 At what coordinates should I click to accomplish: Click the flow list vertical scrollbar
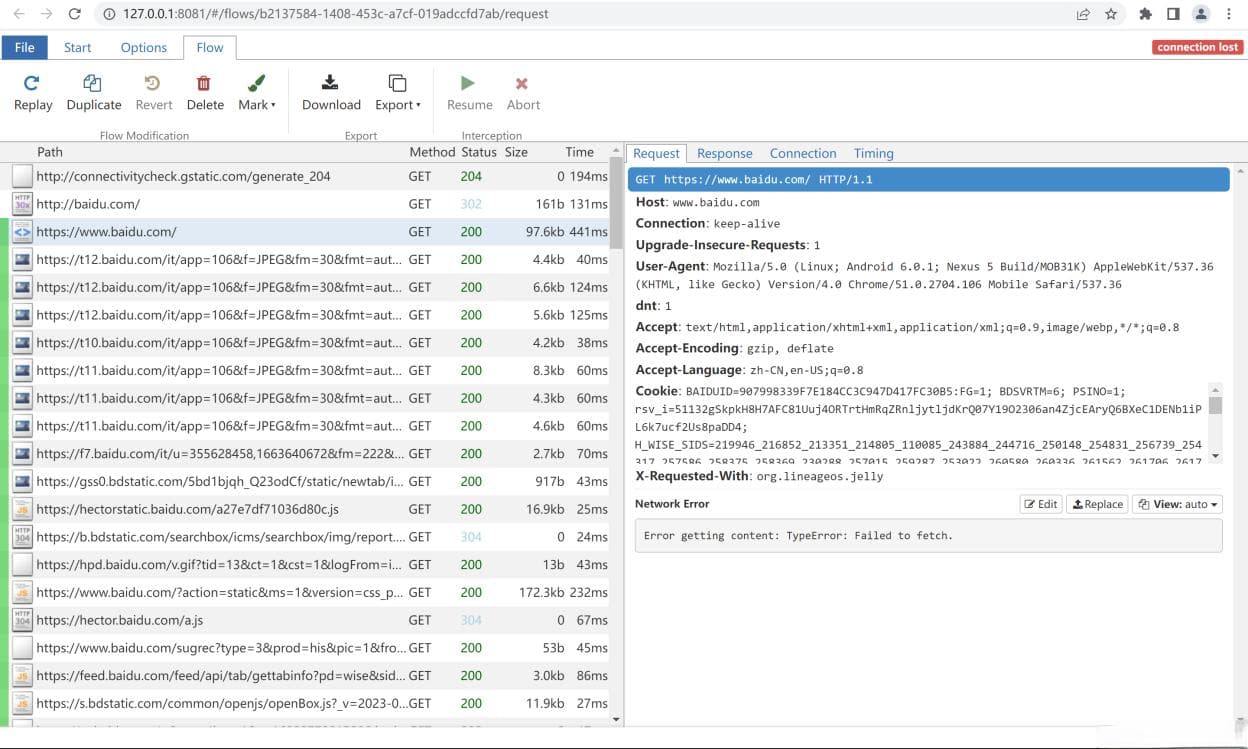pos(615,205)
